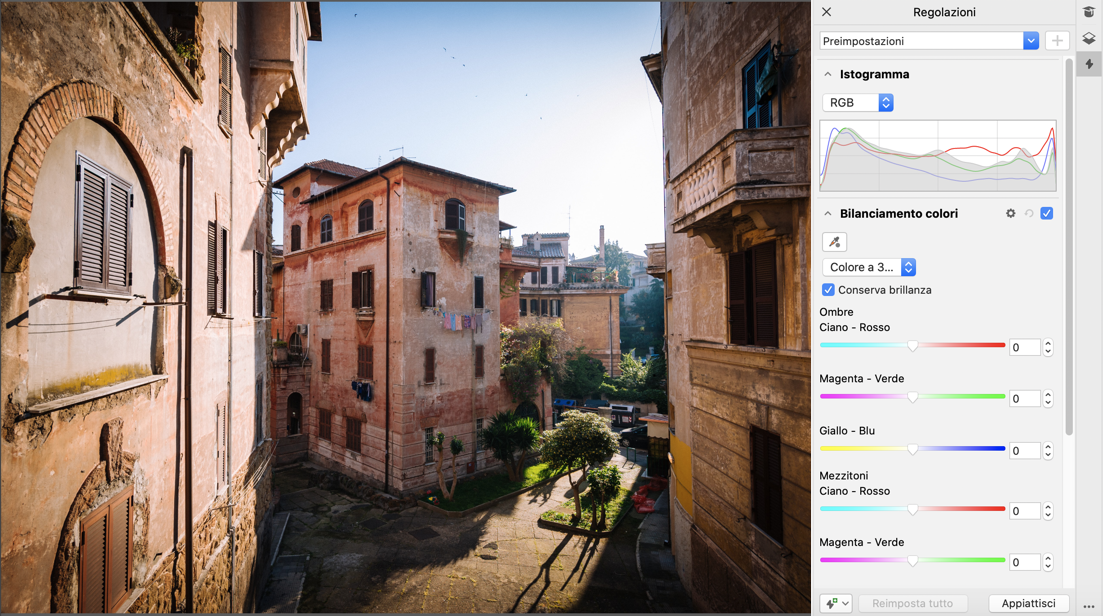Open the layers panel icon
This screenshot has height=616, width=1103.
tap(1089, 38)
